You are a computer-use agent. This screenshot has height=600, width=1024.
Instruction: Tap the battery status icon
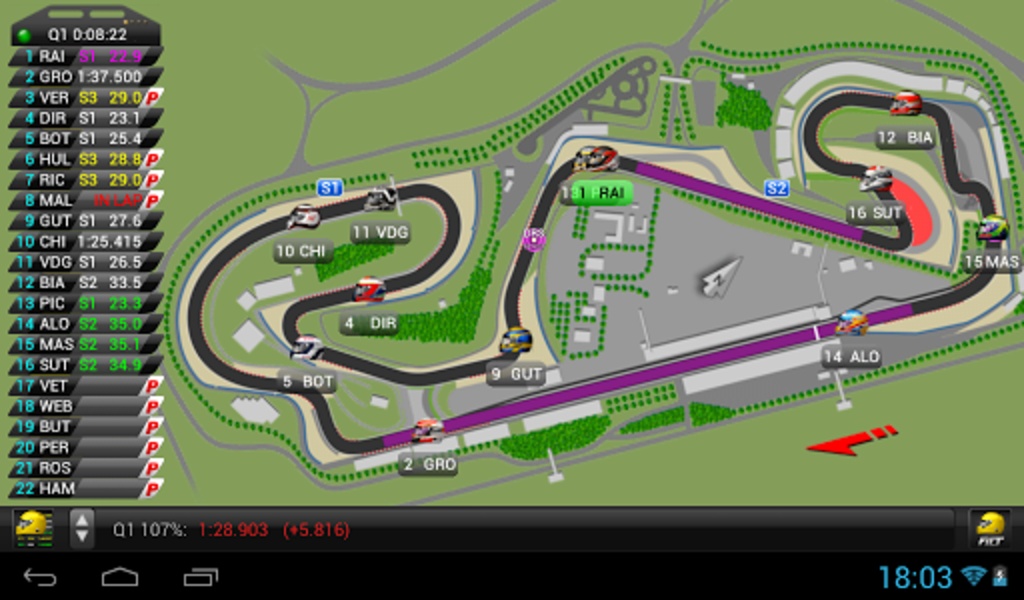(x=1000, y=576)
